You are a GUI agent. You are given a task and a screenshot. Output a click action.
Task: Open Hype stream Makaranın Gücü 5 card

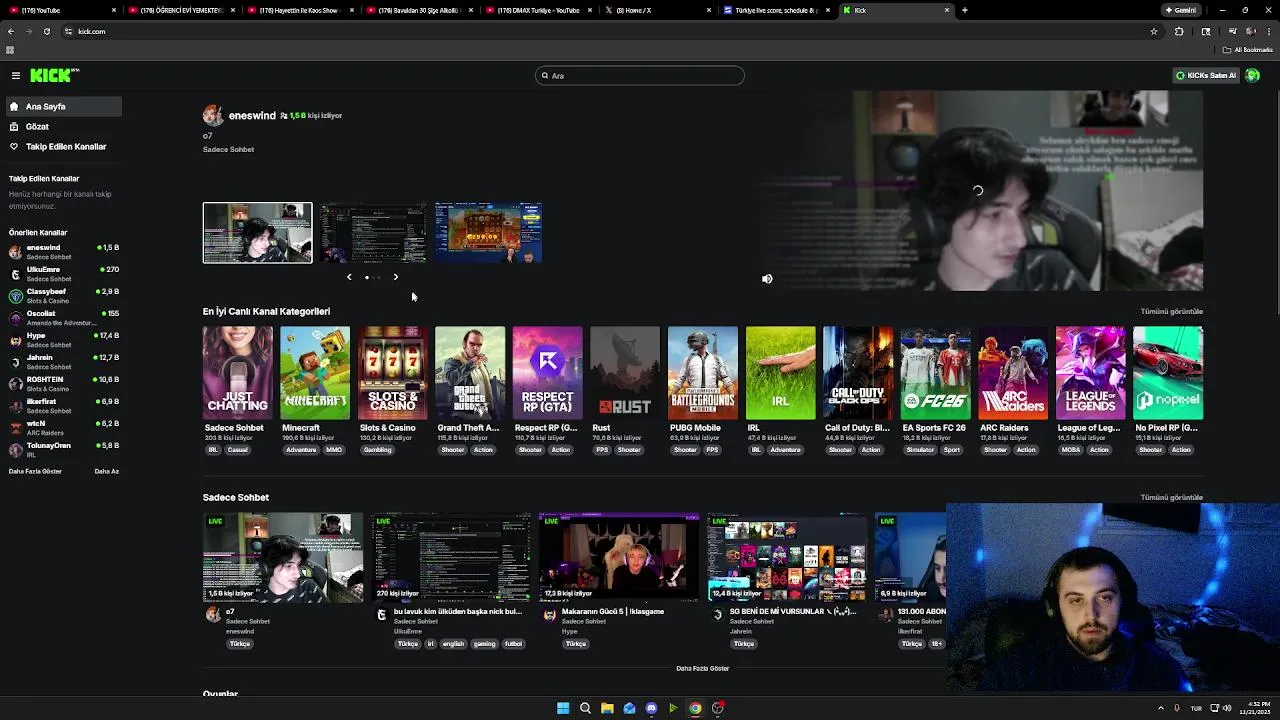point(619,558)
